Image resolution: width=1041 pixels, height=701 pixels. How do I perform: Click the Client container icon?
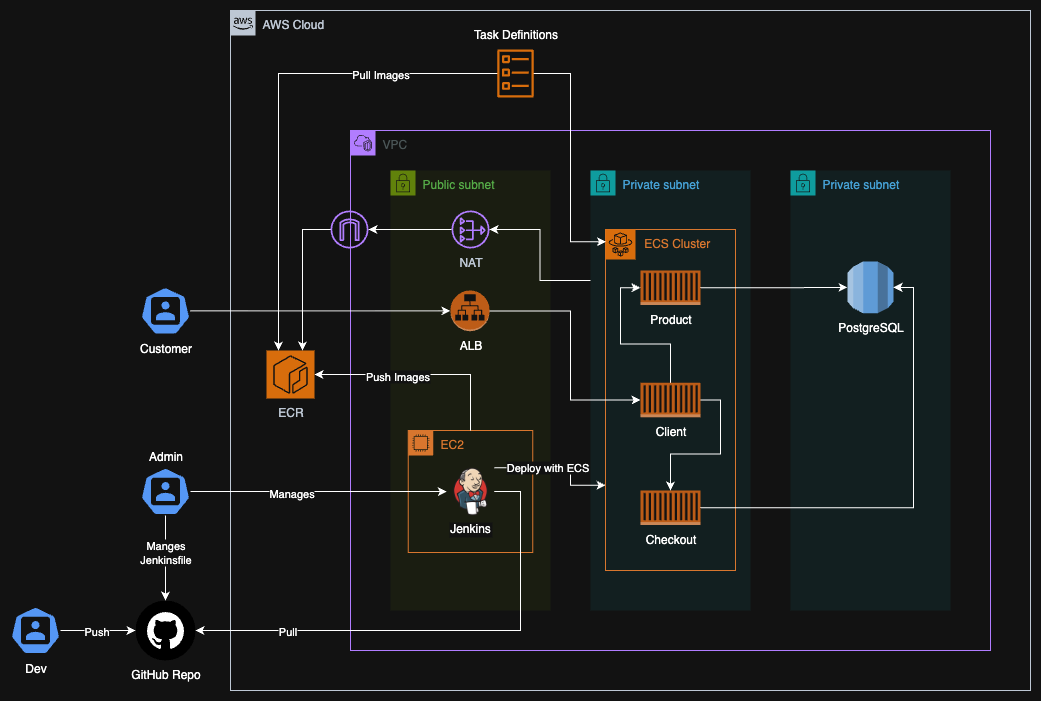[670, 400]
